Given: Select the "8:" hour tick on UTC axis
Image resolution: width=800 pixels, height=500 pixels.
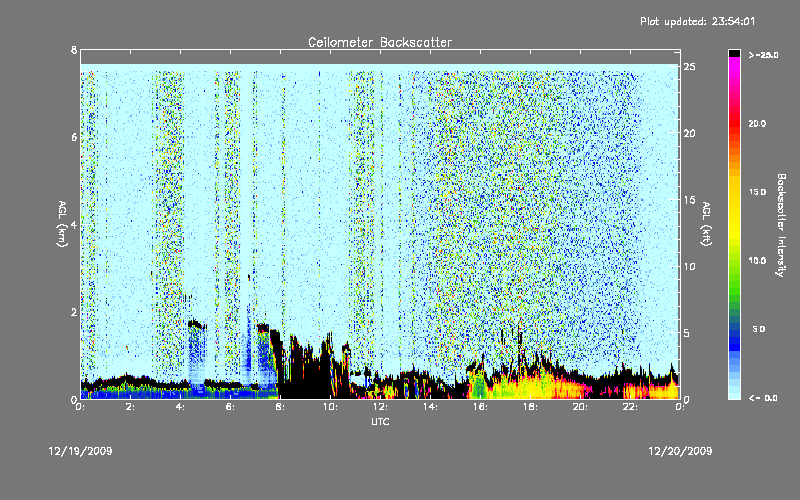Looking at the screenshot, I should pos(280,407).
